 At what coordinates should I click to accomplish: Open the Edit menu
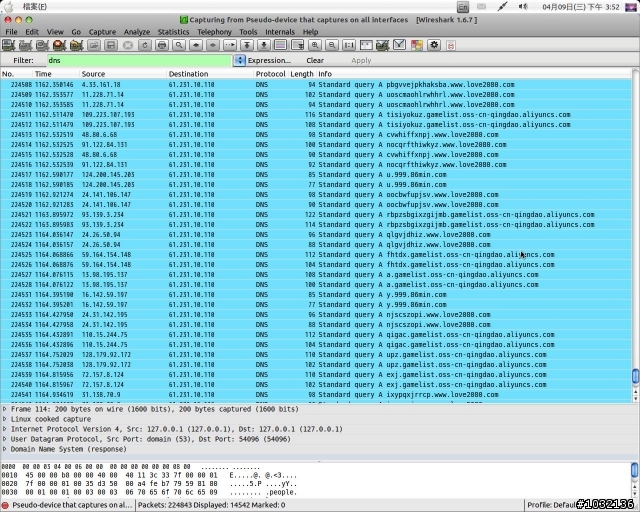coord(32,32)
